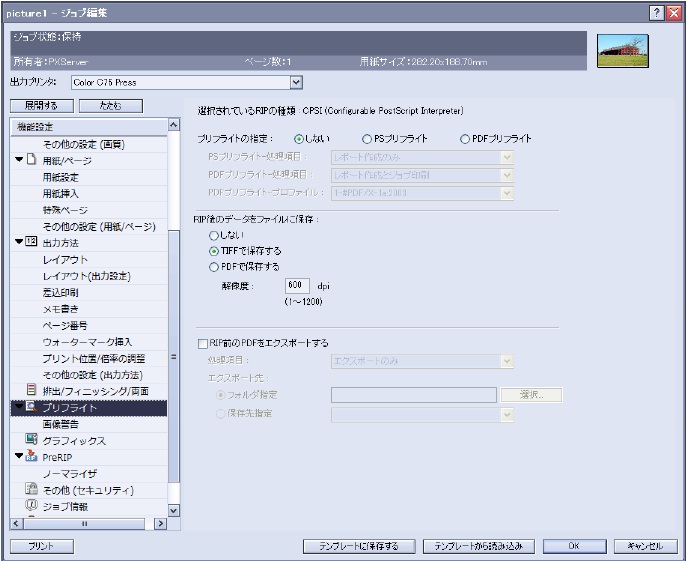Enable RIP前のPDFをエクスポートする checkbox
687x561 pixels.
tap(203, 343)
